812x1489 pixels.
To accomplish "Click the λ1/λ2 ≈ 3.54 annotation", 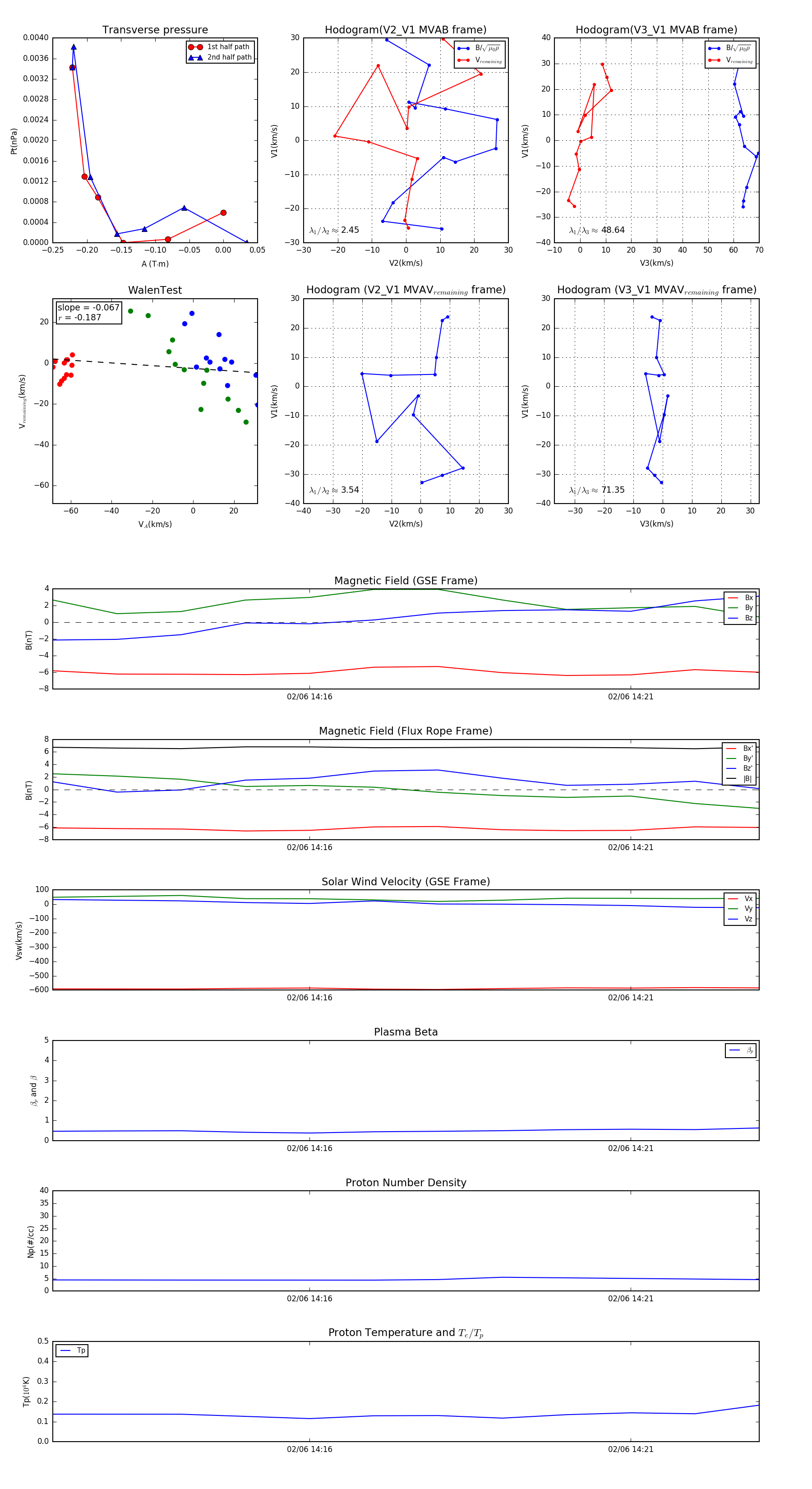I will [x=334, y=490].
